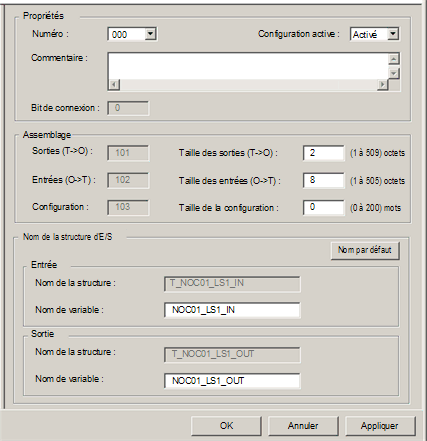
Task: Select the Entrée Nom de variable field
Action: tap(232, 310)
